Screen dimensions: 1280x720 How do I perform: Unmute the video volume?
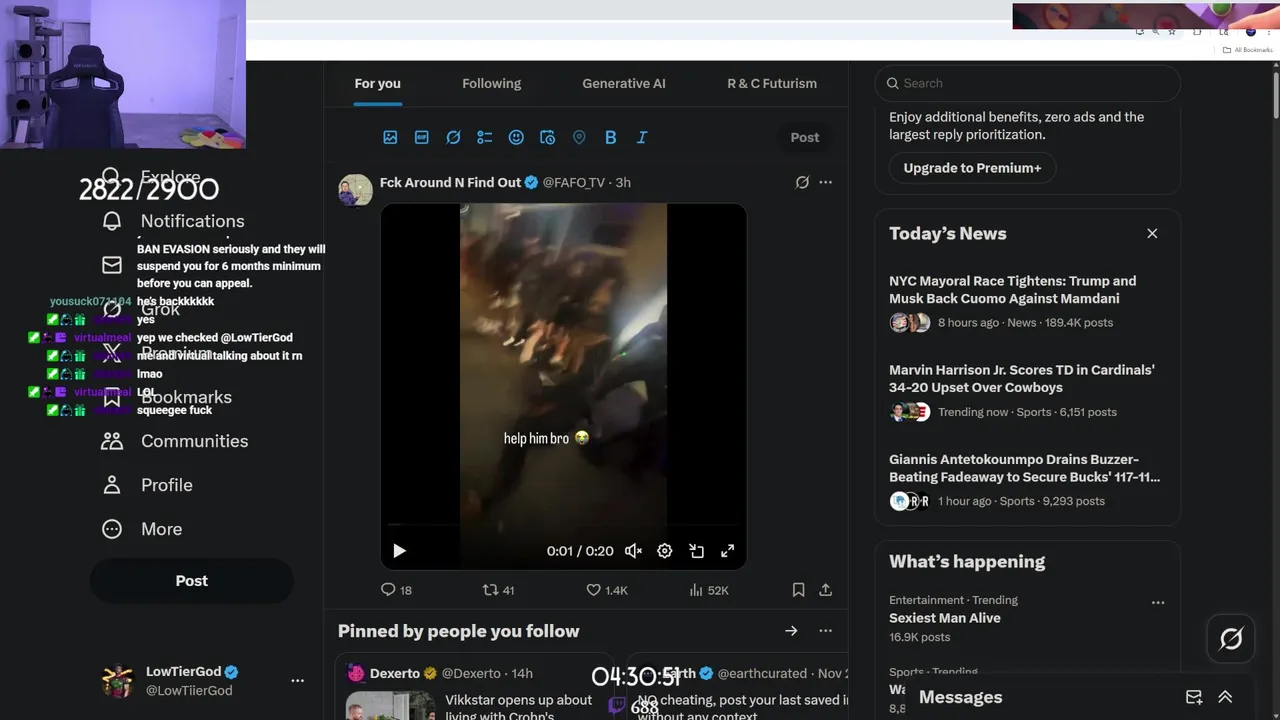click(633, 551)
